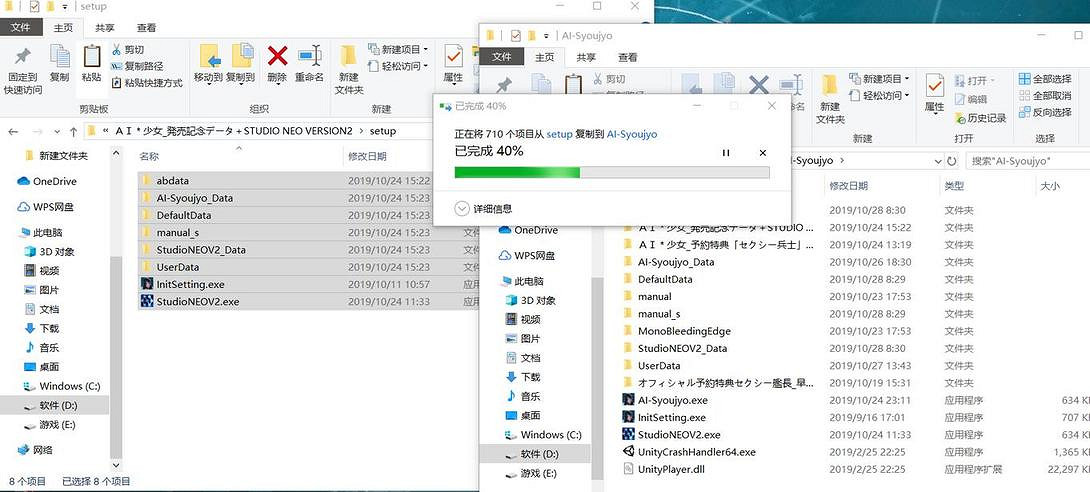Select AI-Syoujyo.exe in the AI-Syoujyo file list
1090x492 pixels.
coord(672,400)
